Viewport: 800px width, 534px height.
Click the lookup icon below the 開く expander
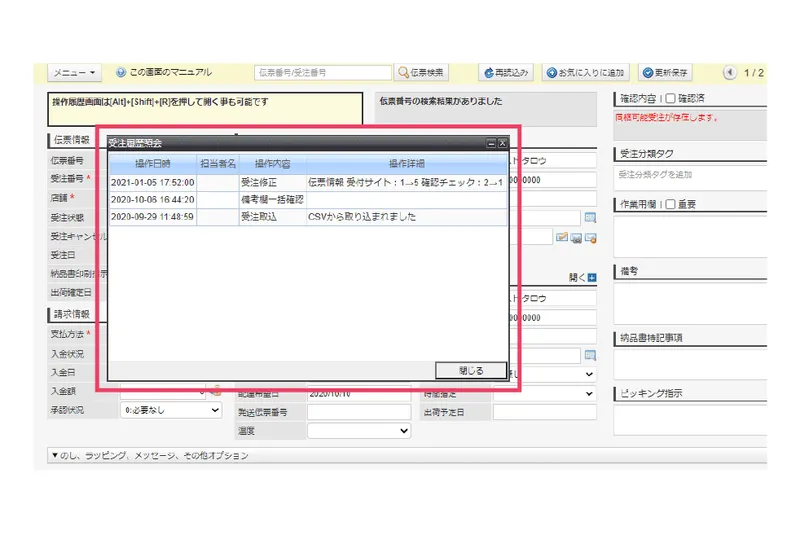[x=590, y=355]
